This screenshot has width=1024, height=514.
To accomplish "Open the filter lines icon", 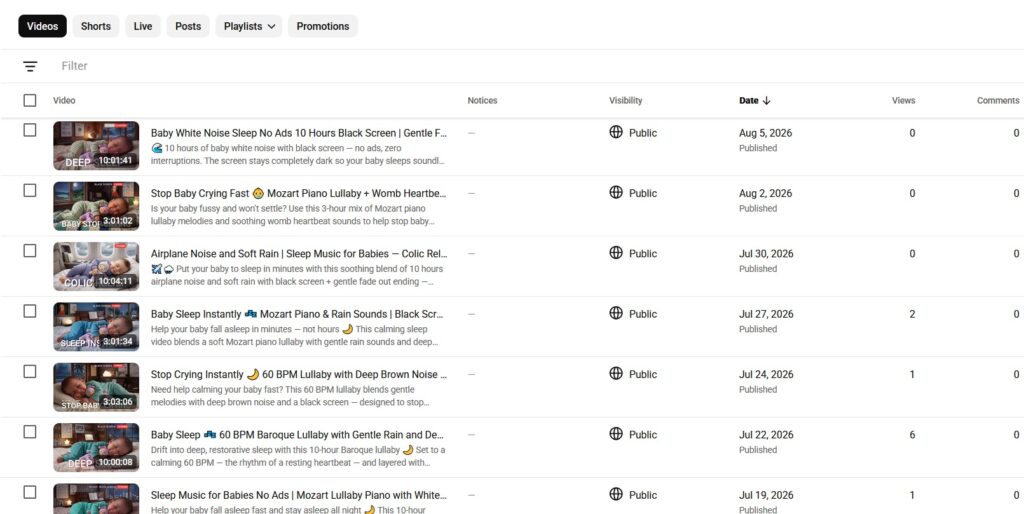I will coord(30,66).
